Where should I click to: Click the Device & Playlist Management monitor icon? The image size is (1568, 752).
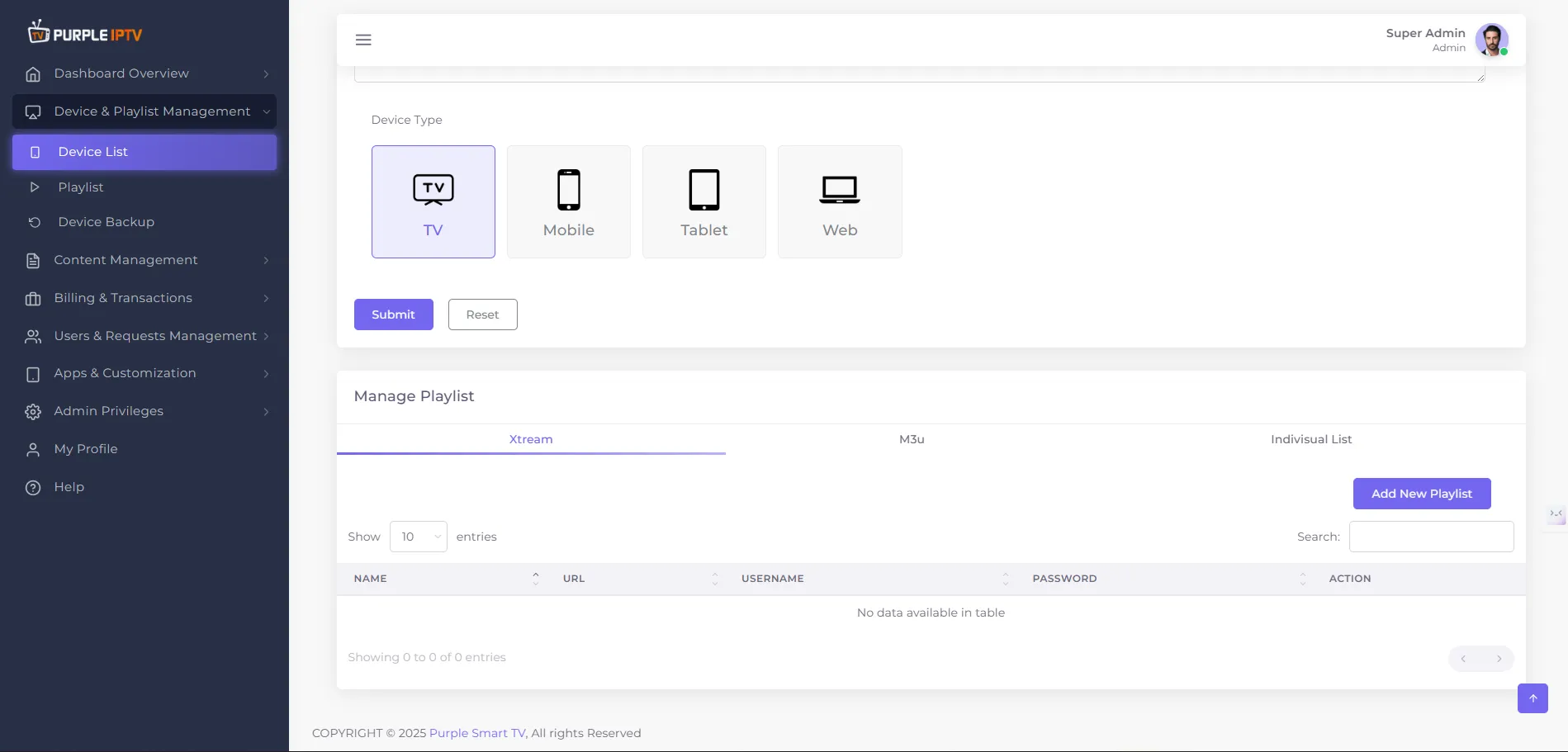click(x=33, y=111)
